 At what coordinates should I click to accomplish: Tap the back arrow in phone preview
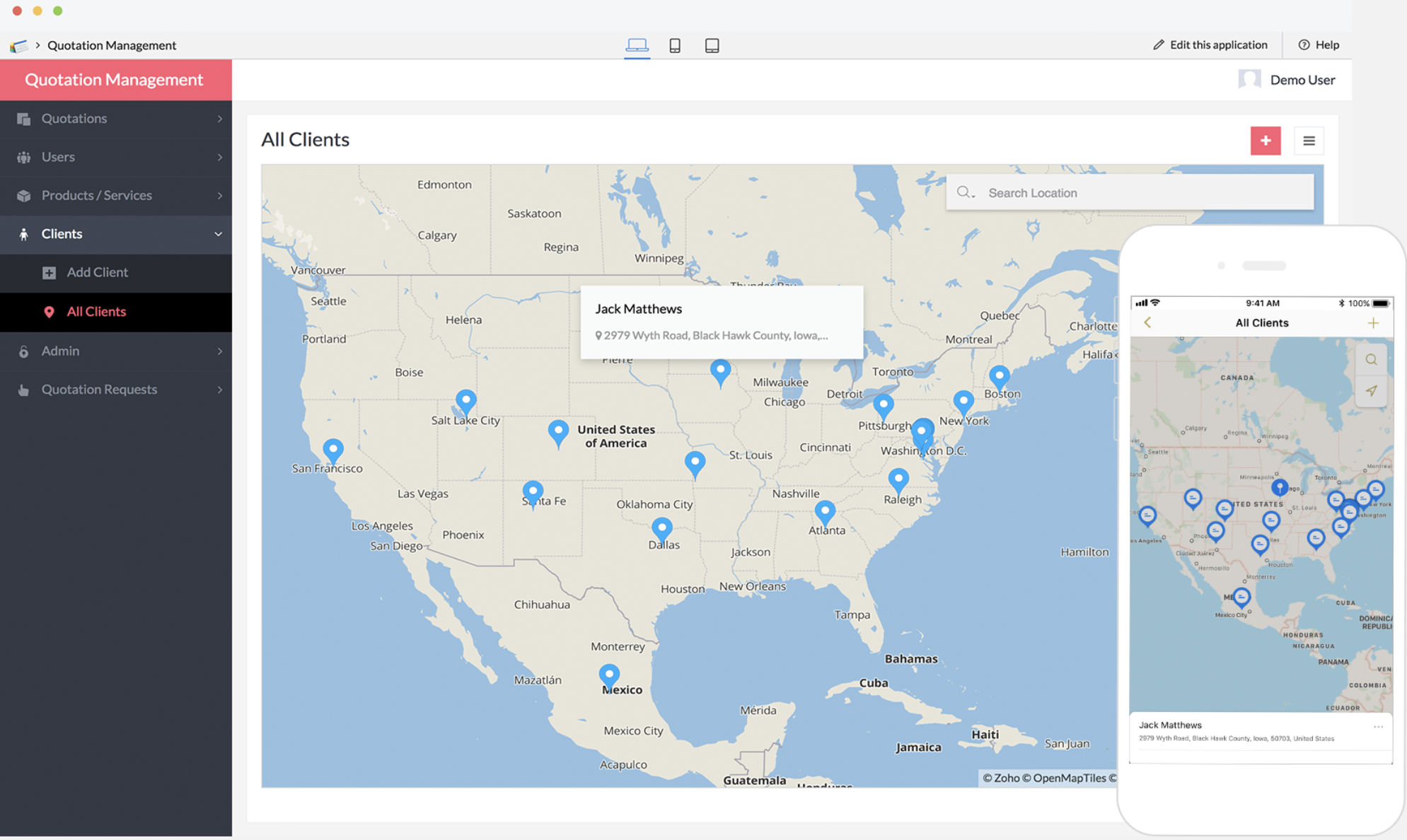click(x=1147, y=322)
